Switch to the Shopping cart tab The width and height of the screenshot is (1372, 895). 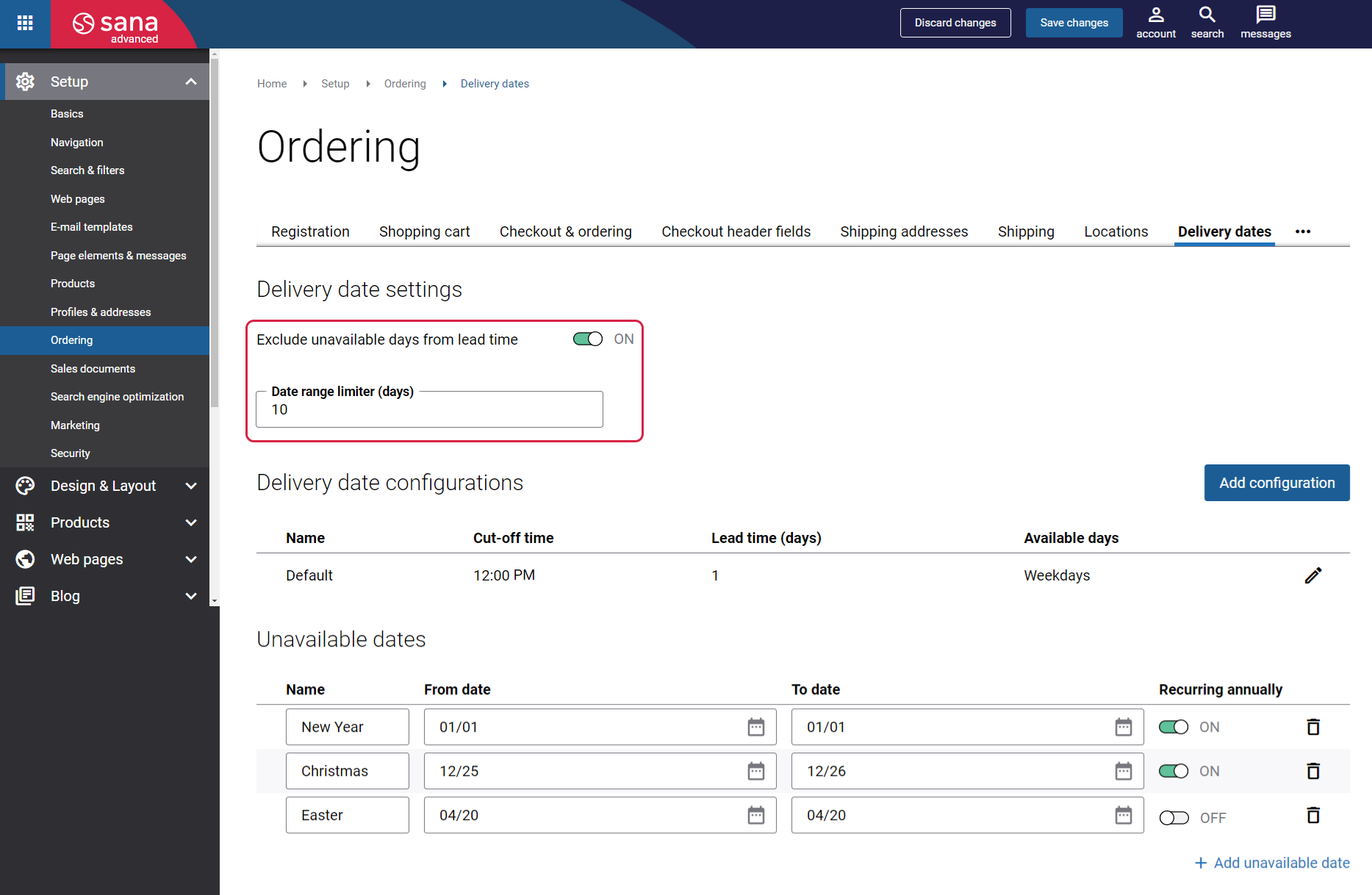pyautogui.click(x=424, y=231)
